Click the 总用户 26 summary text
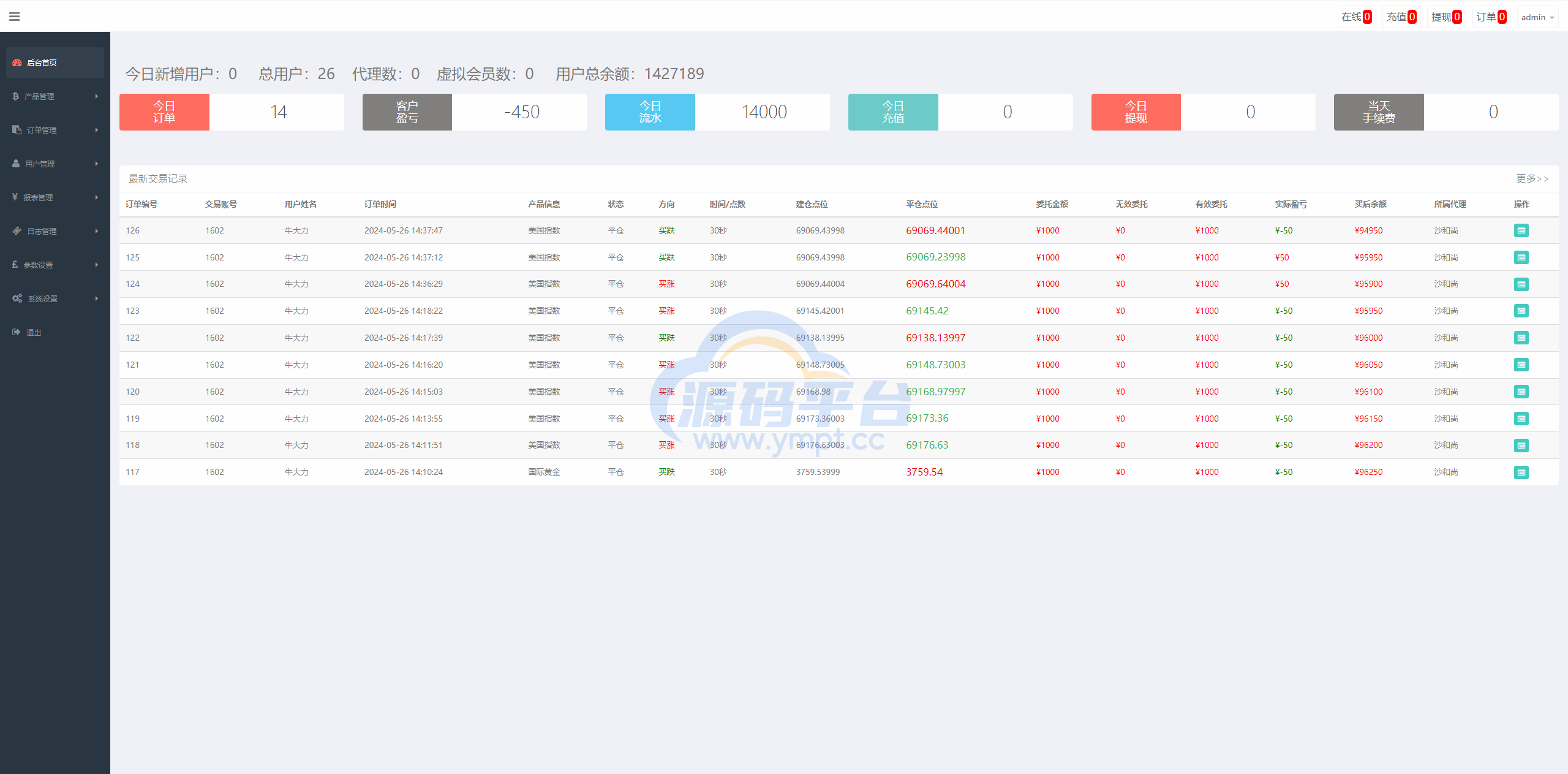 [x=296, y=74]
